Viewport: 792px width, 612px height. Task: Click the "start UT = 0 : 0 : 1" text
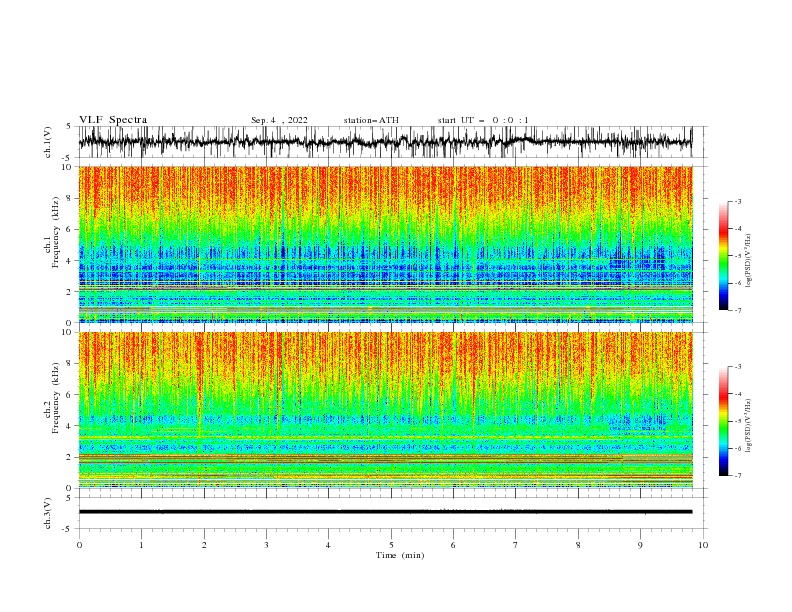pos(483,120)
